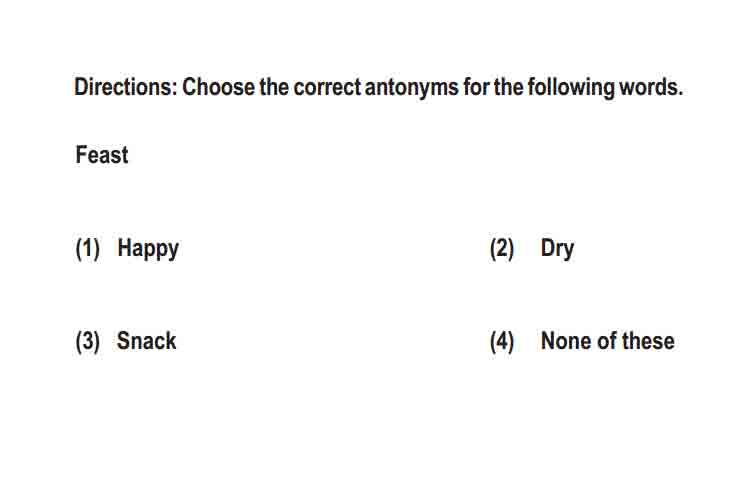Choose the Dry answer option
This screenshot has width=750, height=500.
pyautogui.click(x=557, y=249)
